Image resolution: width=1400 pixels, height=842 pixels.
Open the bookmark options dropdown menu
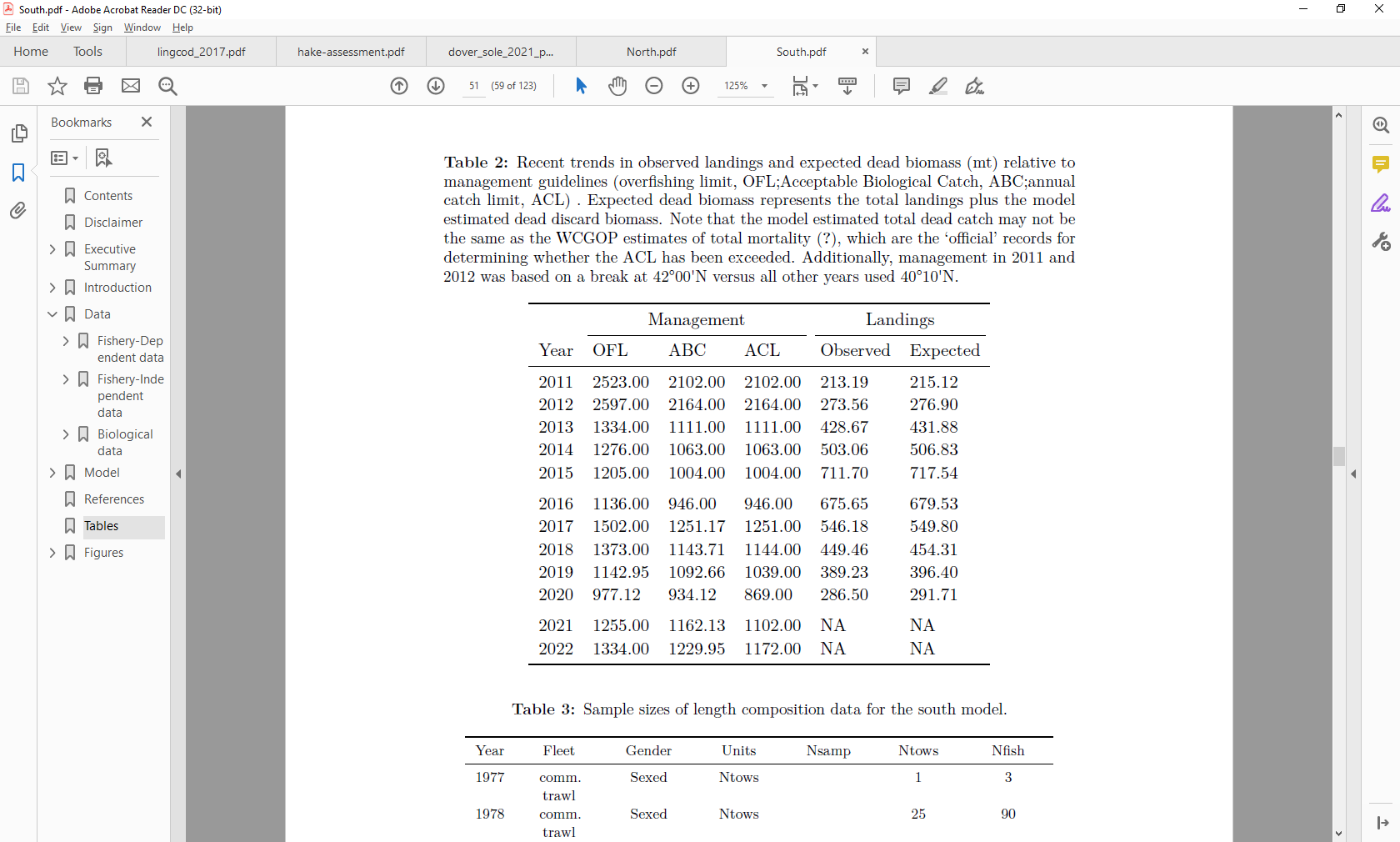64,158
